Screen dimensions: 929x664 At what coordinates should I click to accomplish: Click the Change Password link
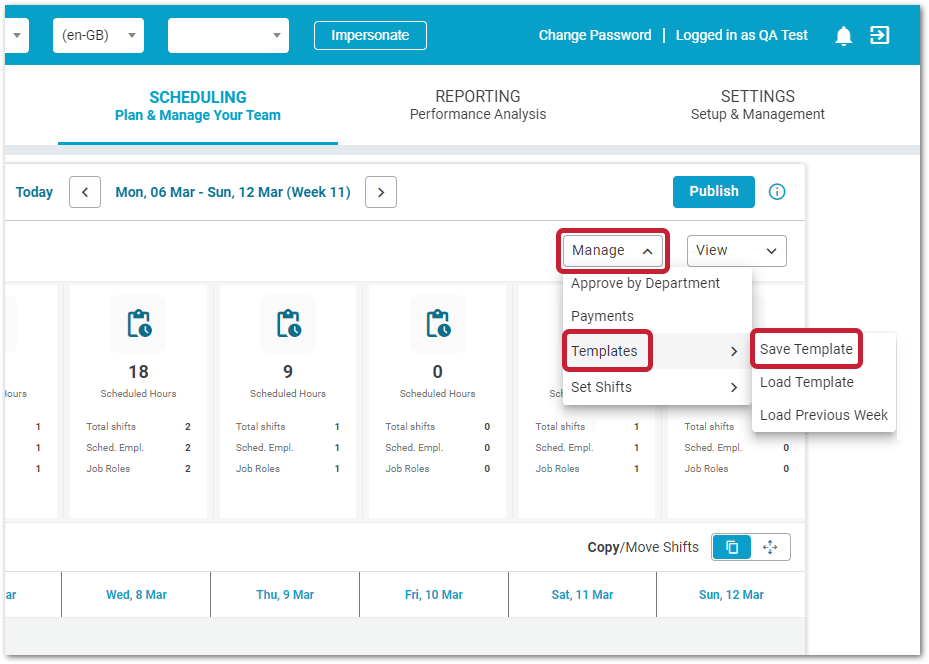tap(594, 36)
